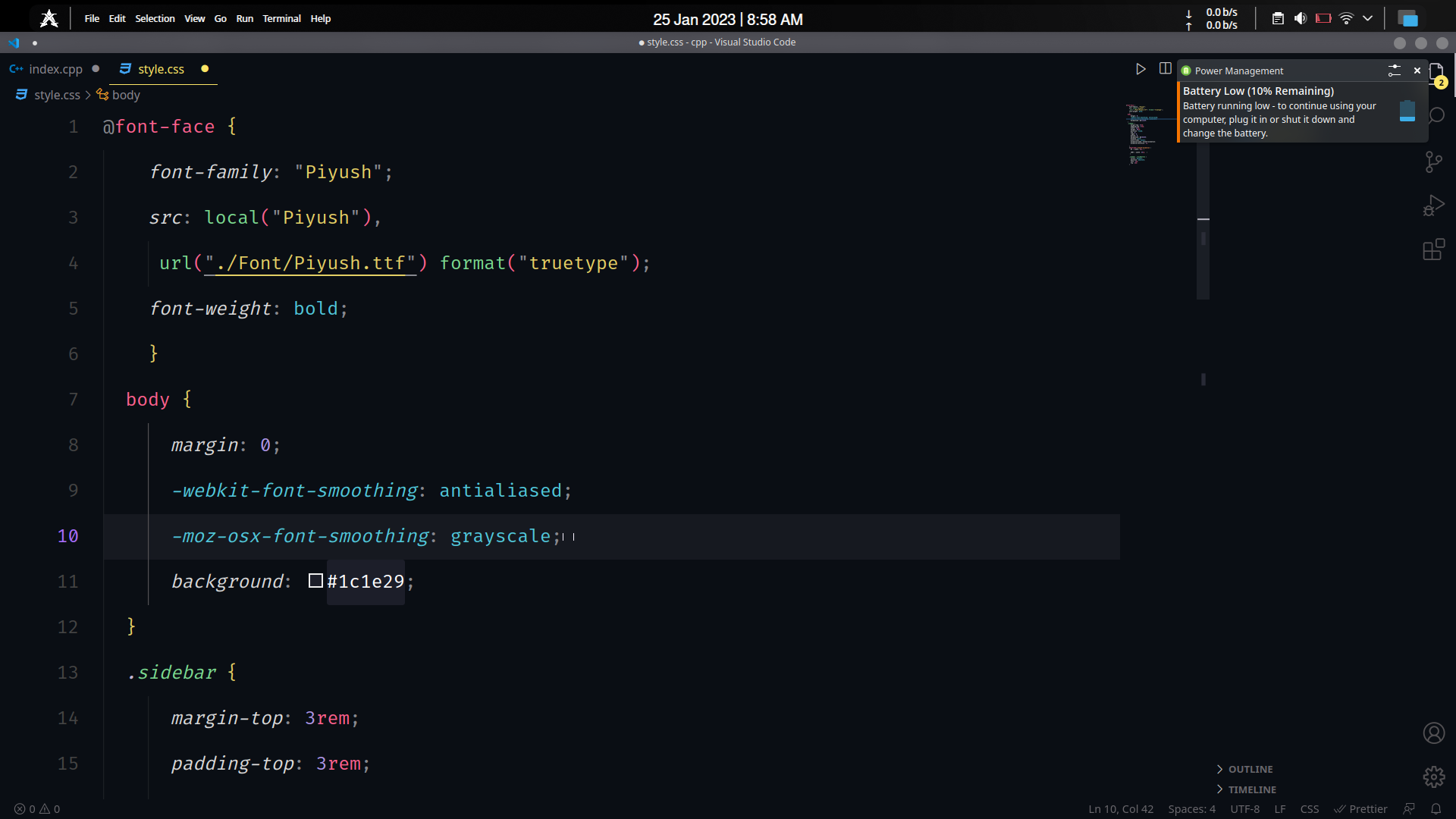1456x819 pixels.
Task: Open the Extensions view
Action: tap(1433, 249)
